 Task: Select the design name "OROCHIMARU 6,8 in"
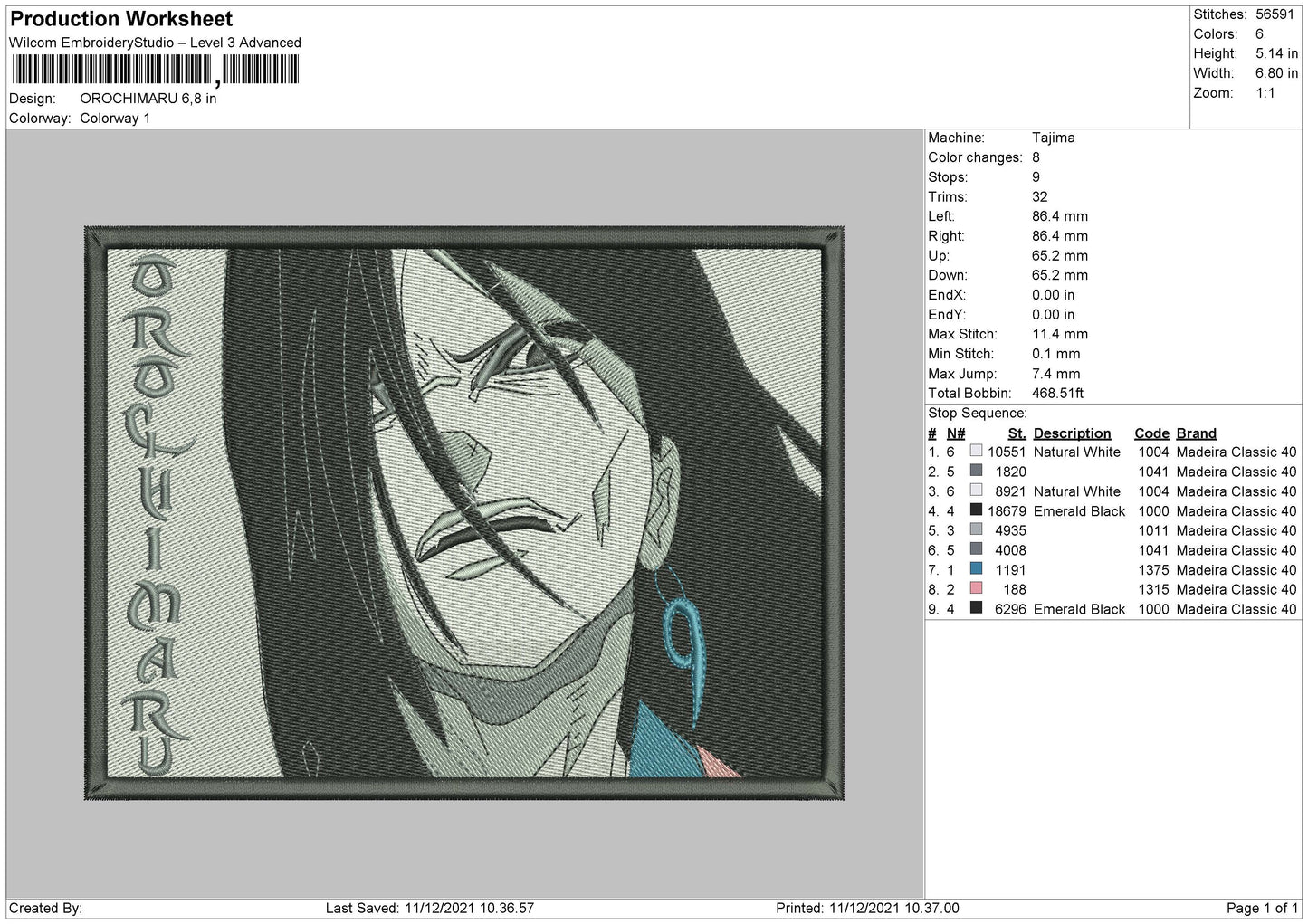pos(148,99)
